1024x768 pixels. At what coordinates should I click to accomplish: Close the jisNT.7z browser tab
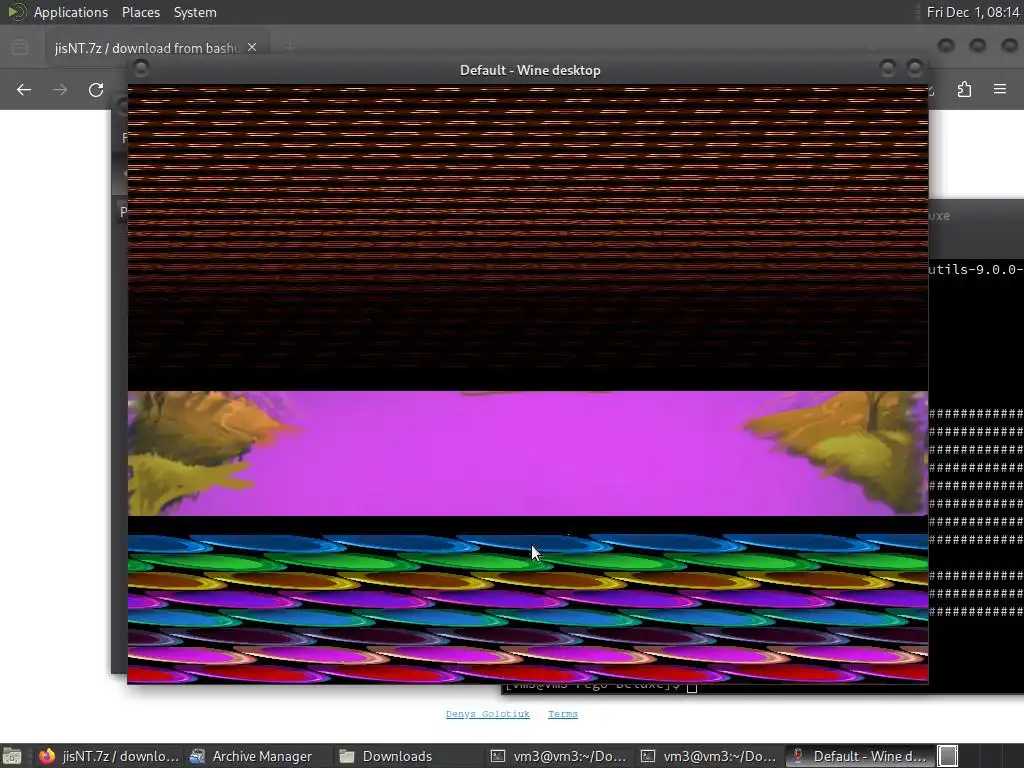[x=252, y=48]
